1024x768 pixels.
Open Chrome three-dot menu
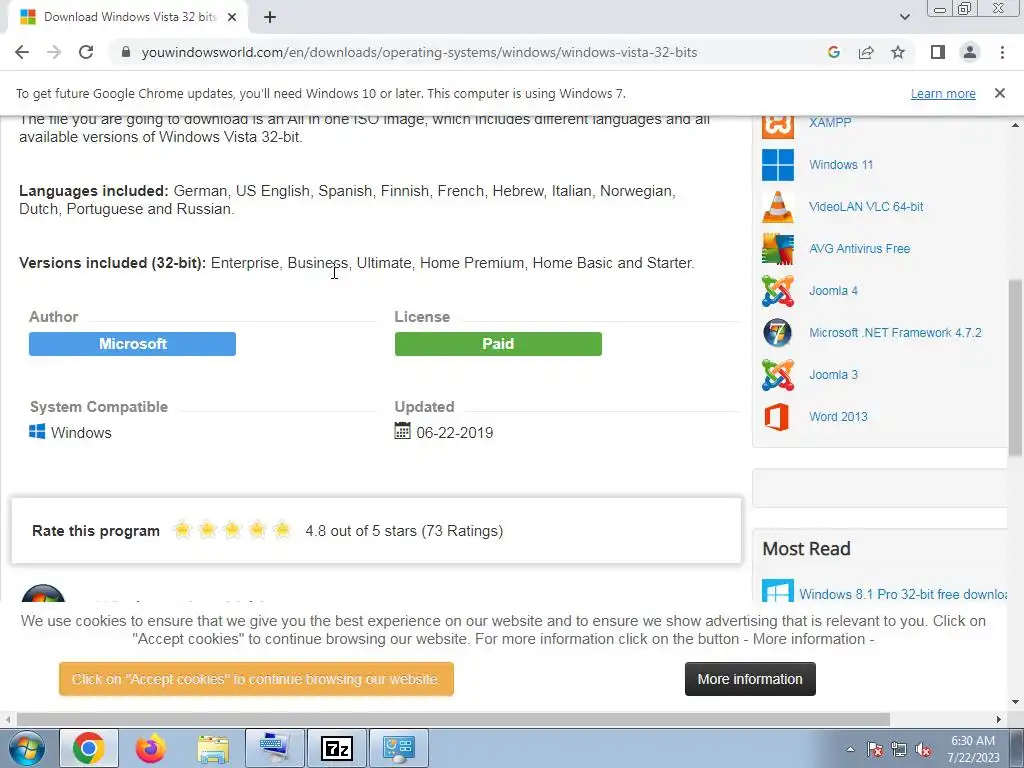point(1002,52)
